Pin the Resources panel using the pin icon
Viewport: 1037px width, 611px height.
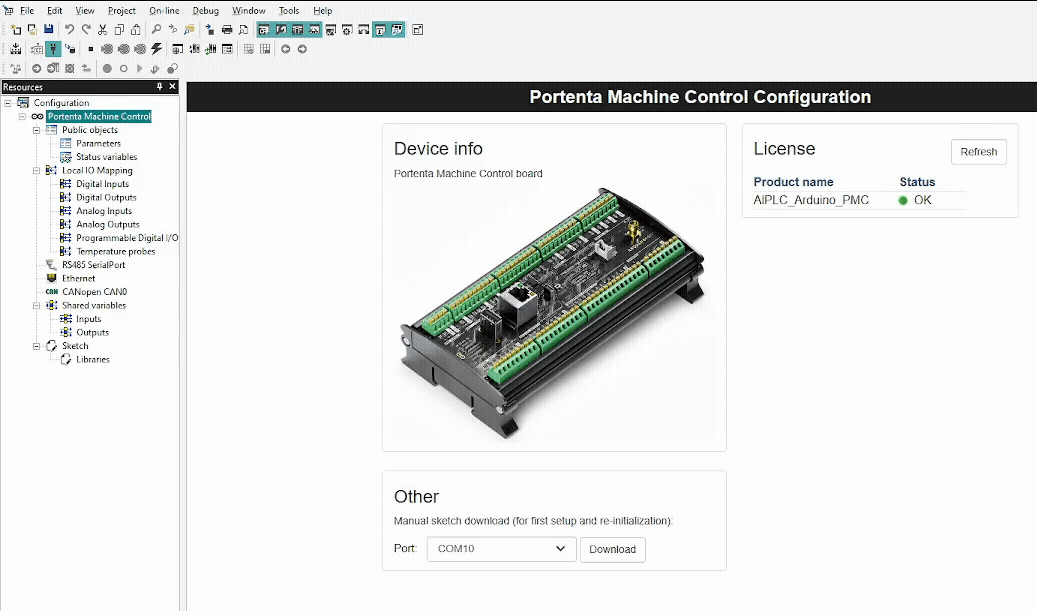[158, 86]
